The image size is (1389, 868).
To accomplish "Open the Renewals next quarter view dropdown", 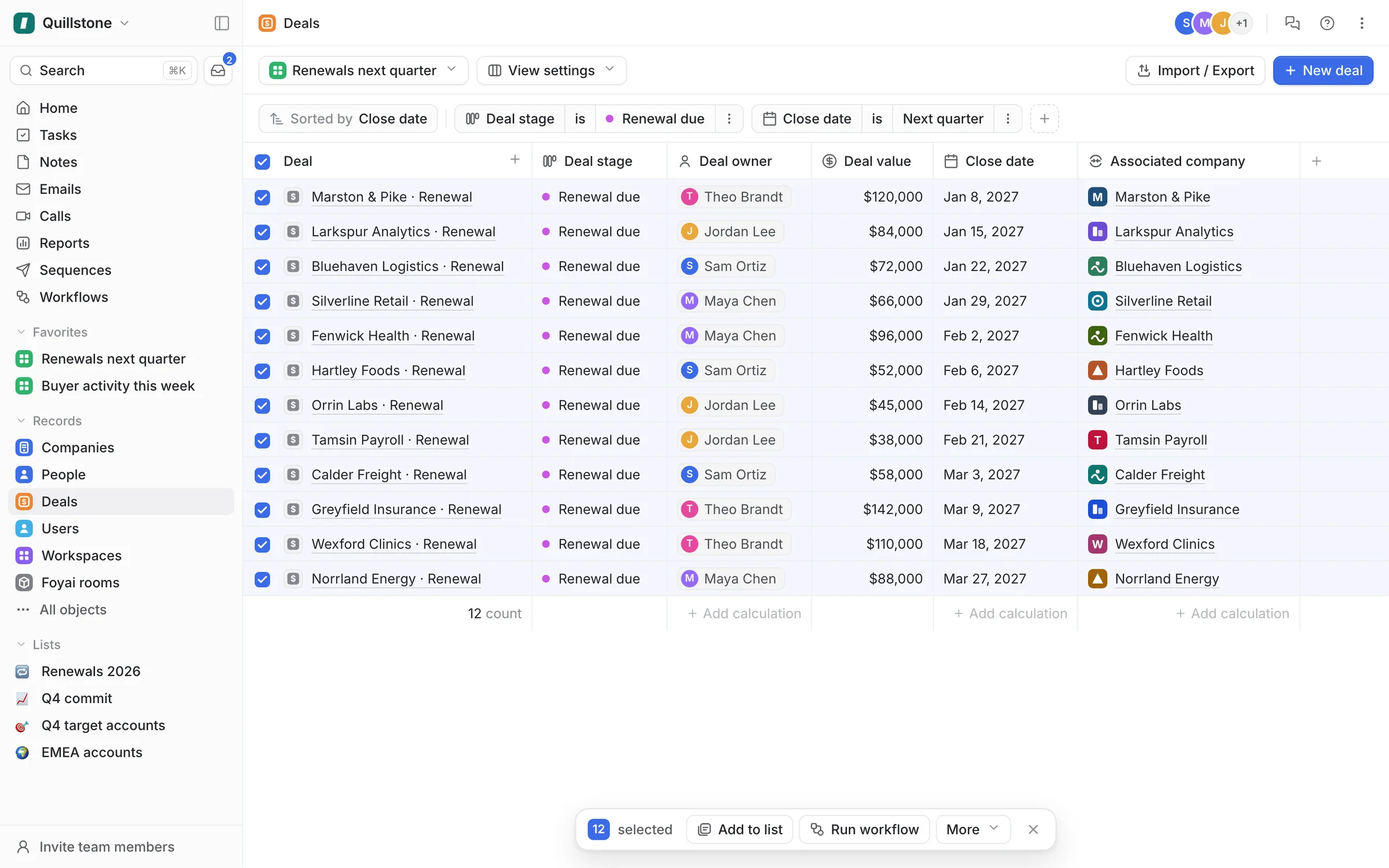I will [363, 71].
